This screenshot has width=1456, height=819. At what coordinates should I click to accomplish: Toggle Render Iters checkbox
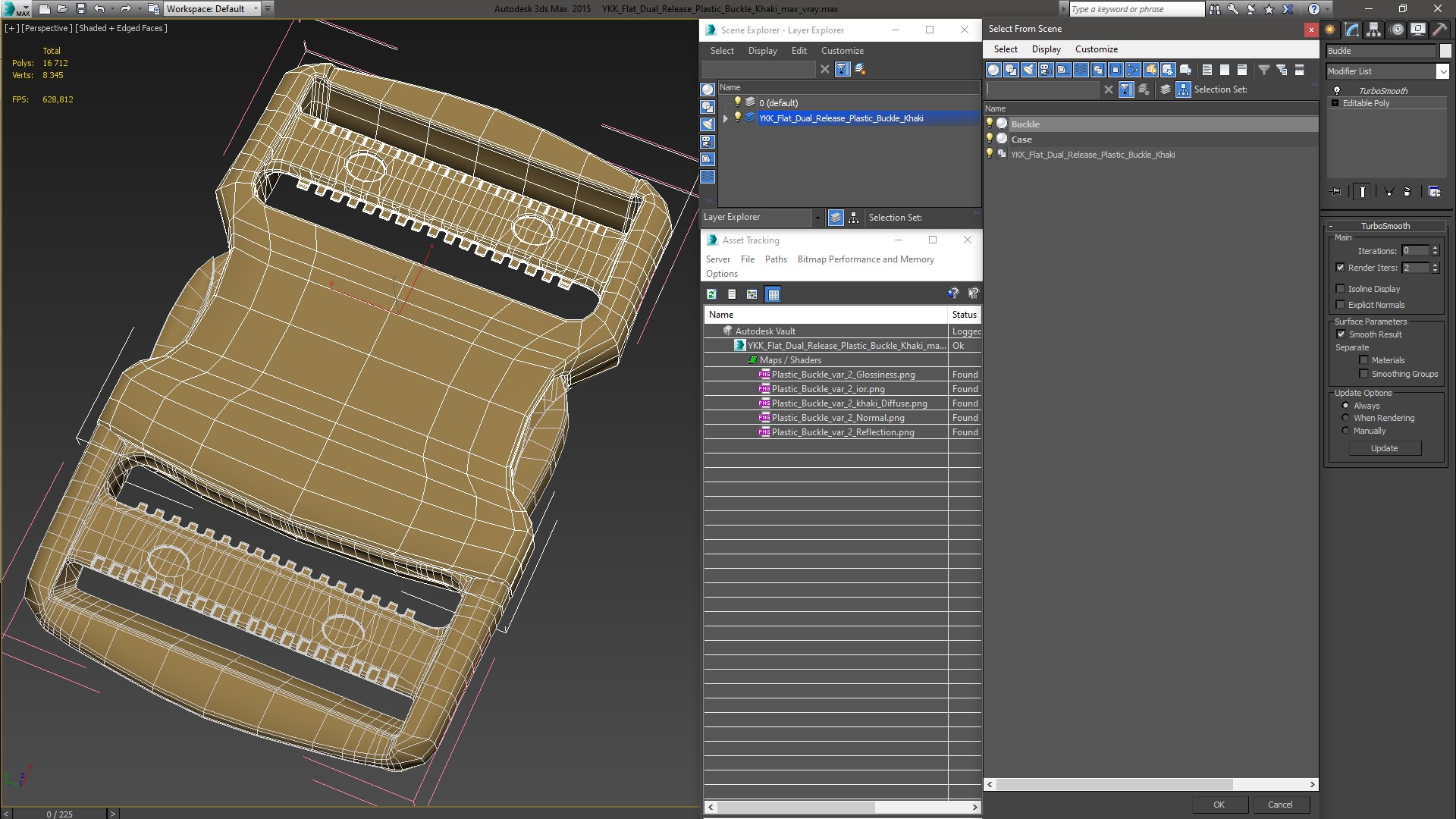click(x=1340, y=268)
